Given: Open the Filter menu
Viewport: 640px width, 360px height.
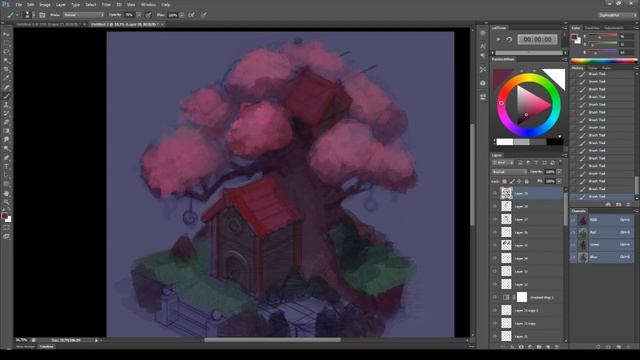Looking at the screenshot, I should coord(106,4).
